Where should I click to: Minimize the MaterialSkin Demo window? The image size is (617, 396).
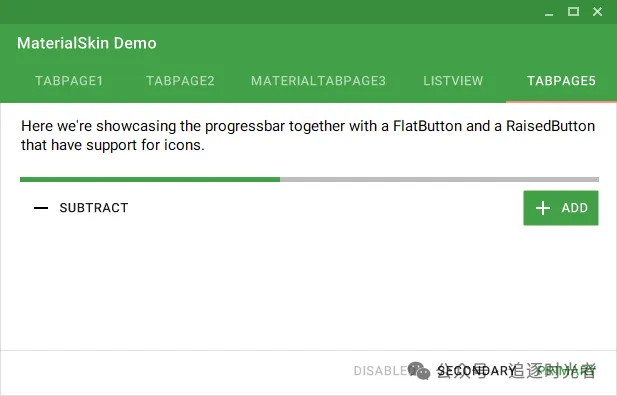point(549,12)
